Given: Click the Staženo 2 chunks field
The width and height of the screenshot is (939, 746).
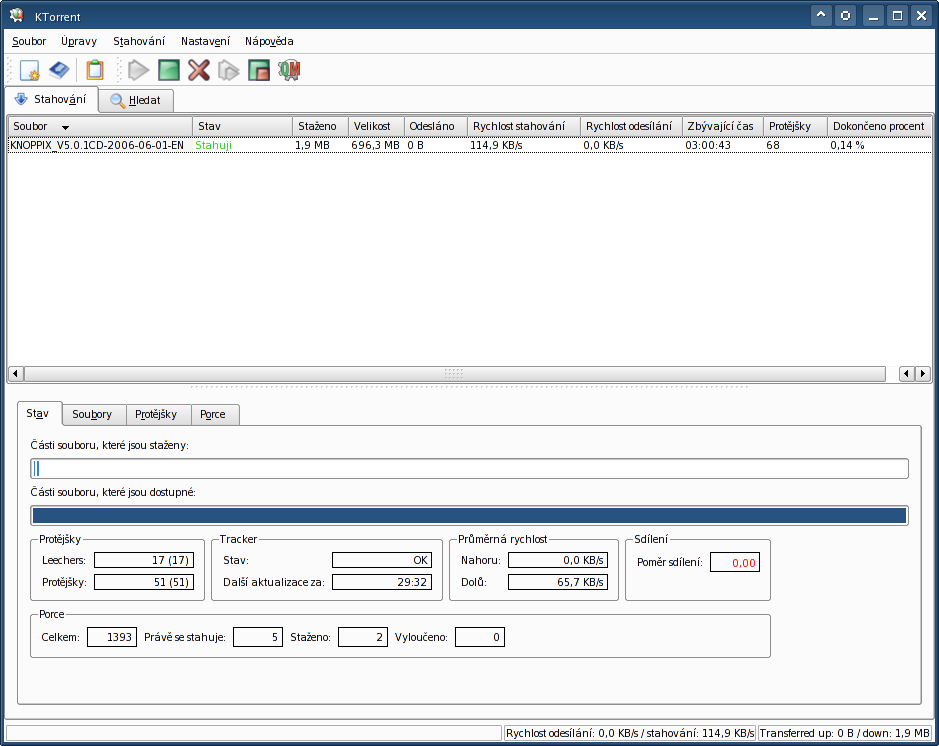Looking at the screenshot, I should click(363, 637).
